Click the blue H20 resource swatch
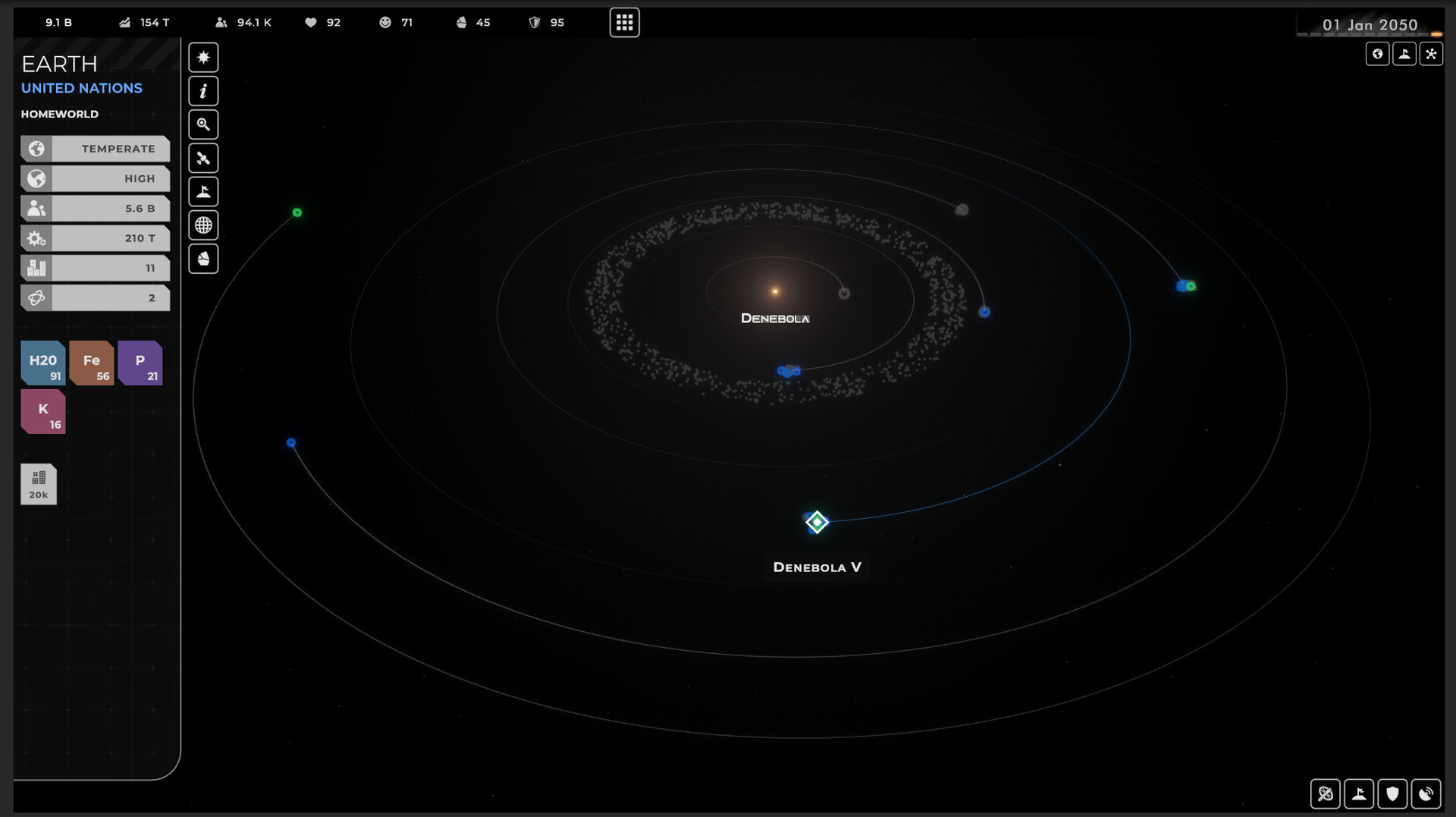 click(x=42, y=363)
